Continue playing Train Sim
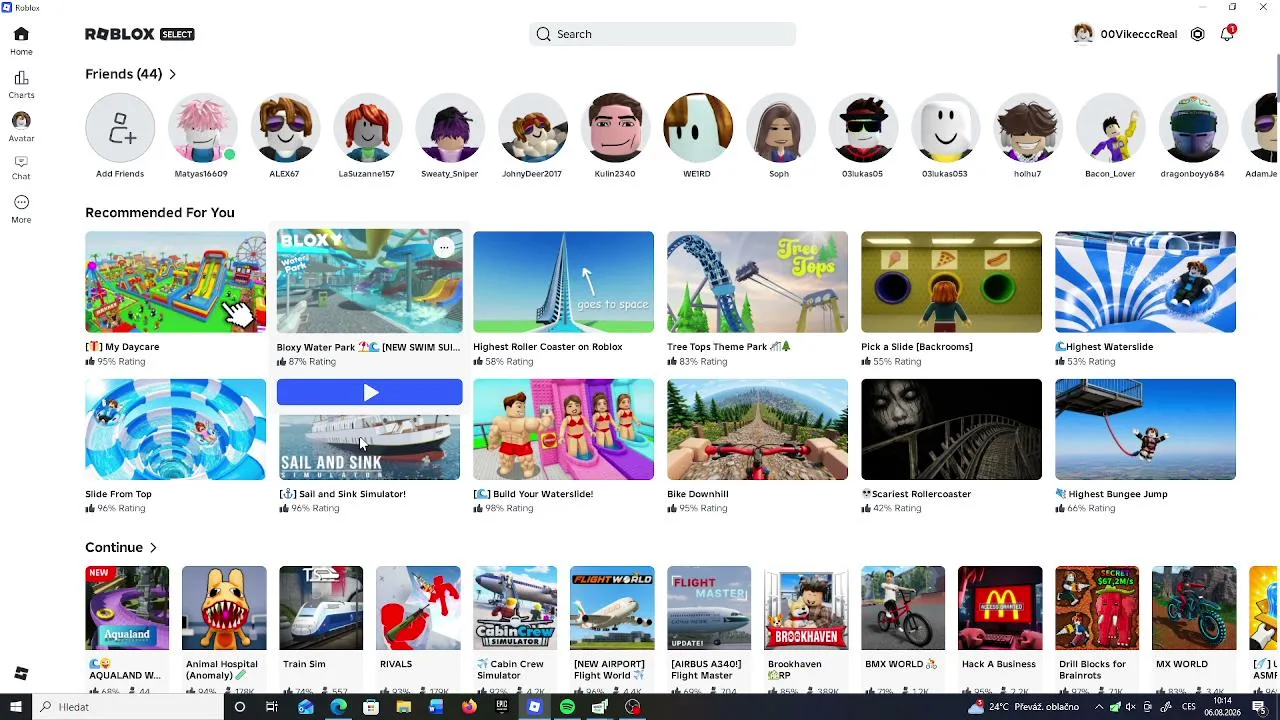1280x720 pixels. pos(321,608)
